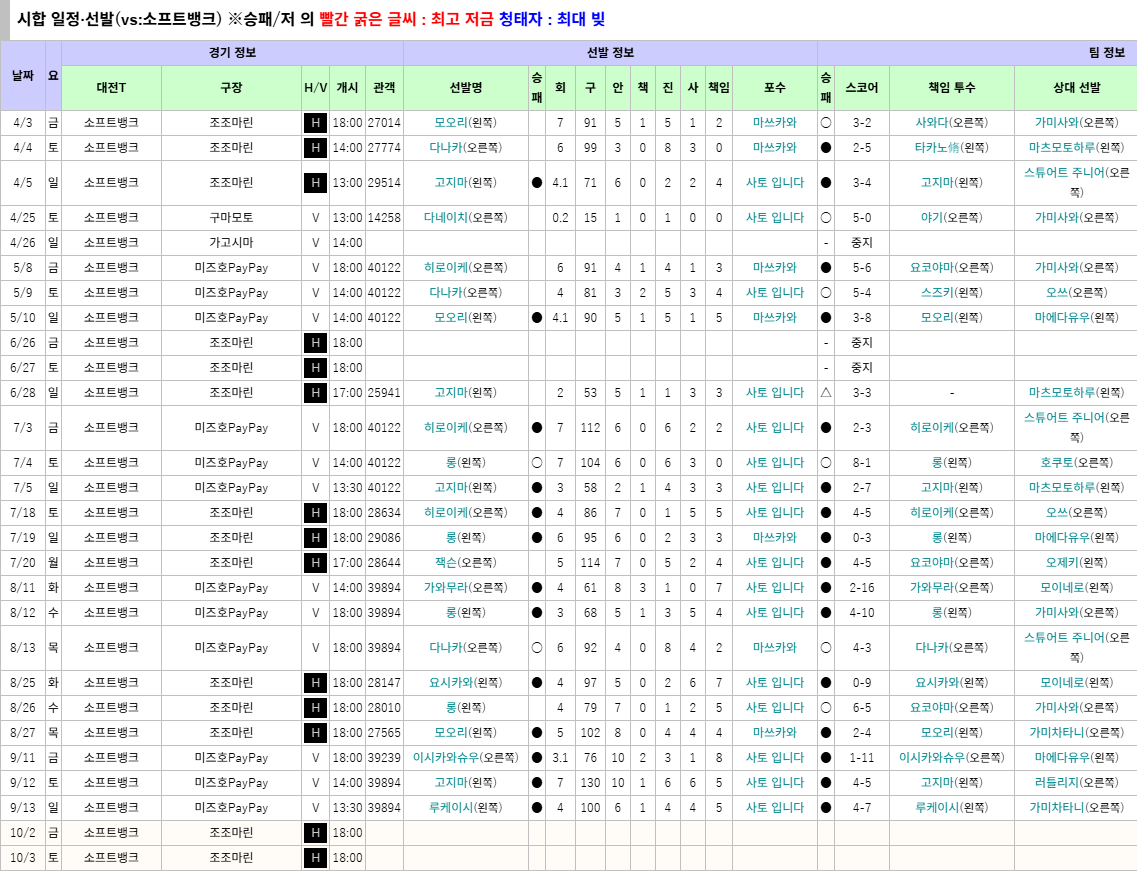The width and height of the screenshot is (1137, 872).
Task: Select the H badge in the 6/27 row
Action: coord(315,368)
